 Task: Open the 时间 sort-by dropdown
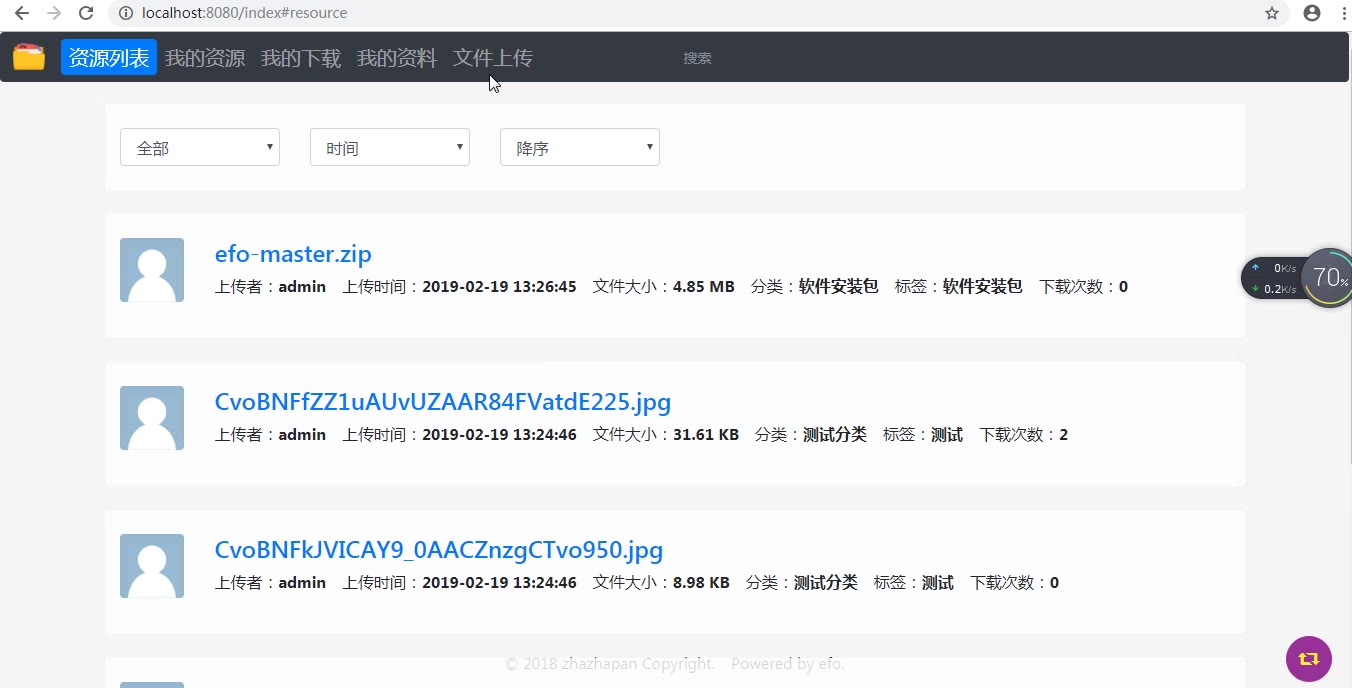click(390, 147)
